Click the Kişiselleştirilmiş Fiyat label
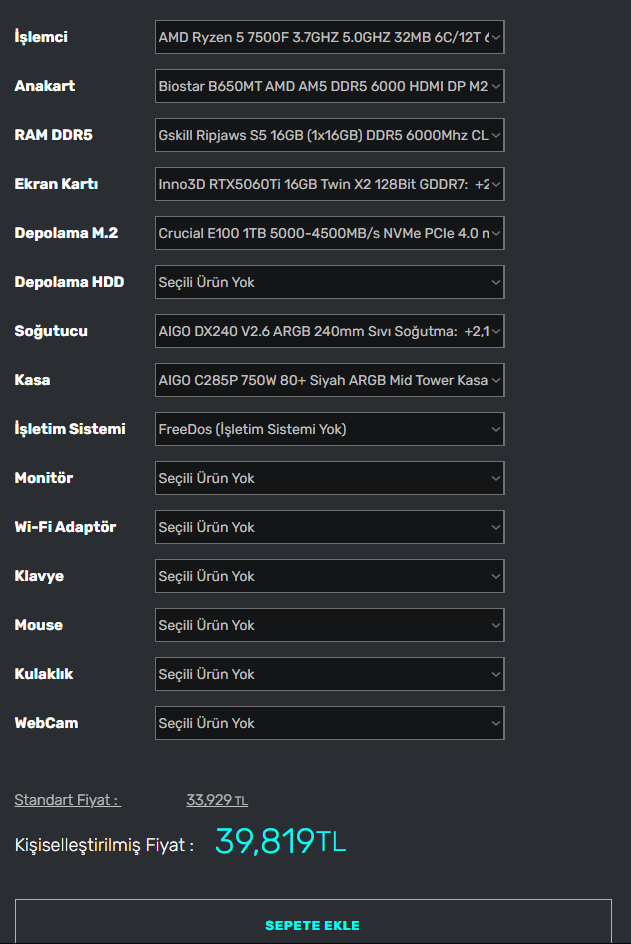The image size is (631, 944). (104, 845)
